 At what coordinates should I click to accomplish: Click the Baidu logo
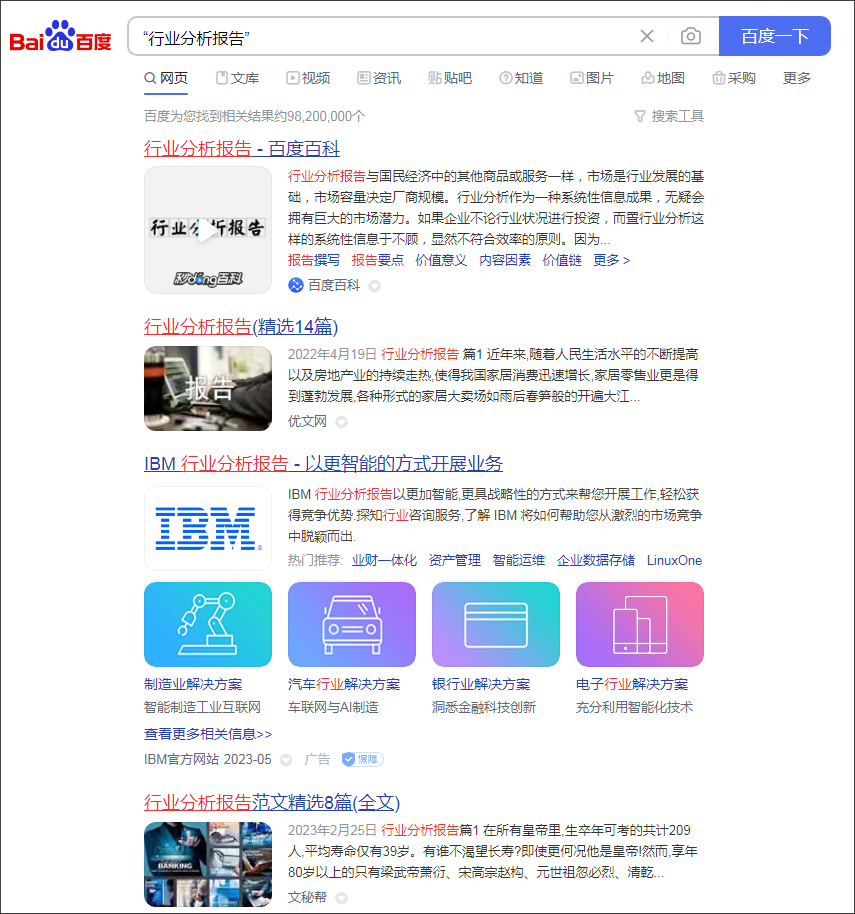60,37
